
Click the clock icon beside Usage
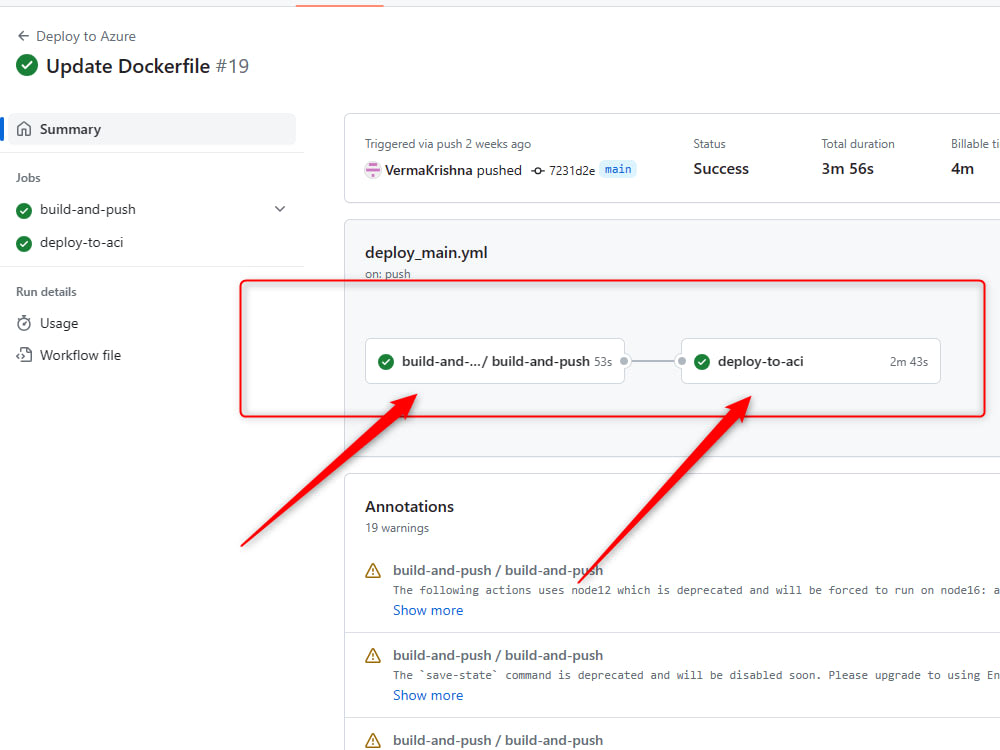click(24, 323)
